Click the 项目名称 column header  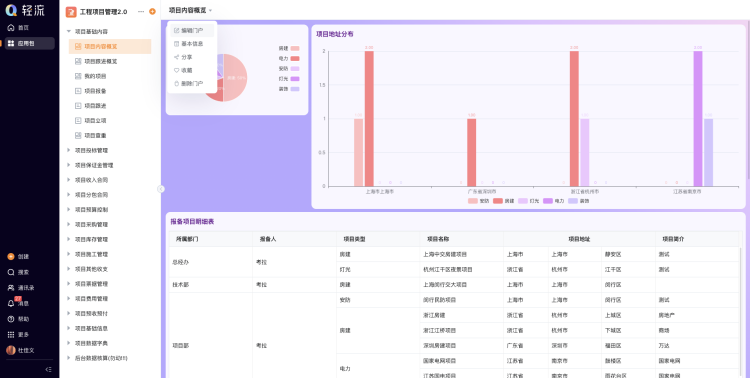[x=462, y=239]
